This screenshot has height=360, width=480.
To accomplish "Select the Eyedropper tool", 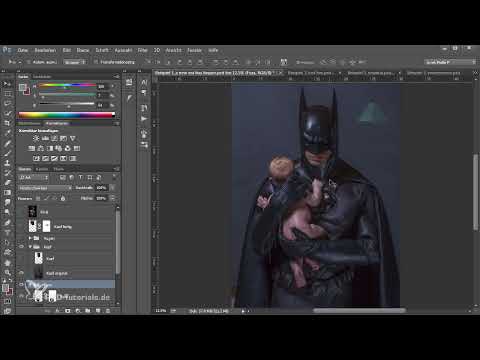I will tap(7, 133).
